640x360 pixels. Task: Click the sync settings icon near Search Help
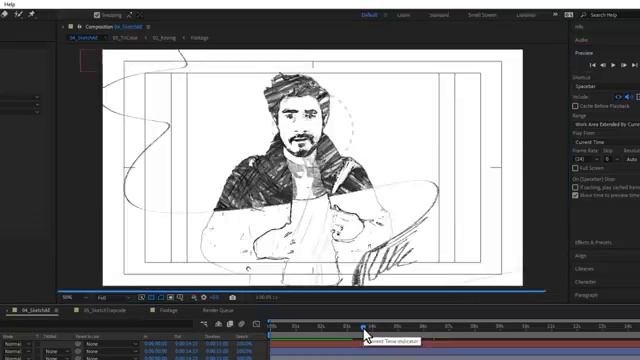(569, 15)
